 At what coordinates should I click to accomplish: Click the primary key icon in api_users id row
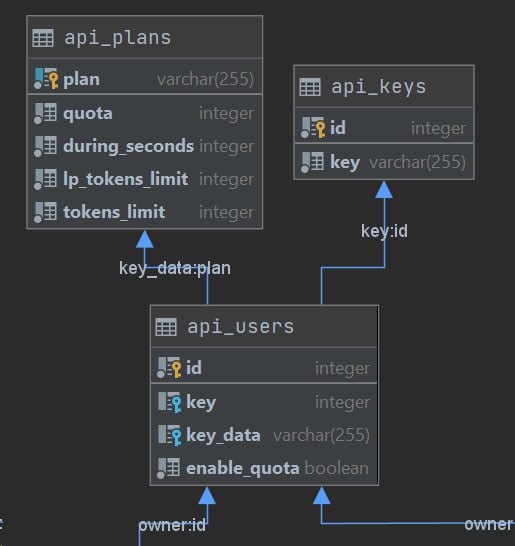(169, 368)
